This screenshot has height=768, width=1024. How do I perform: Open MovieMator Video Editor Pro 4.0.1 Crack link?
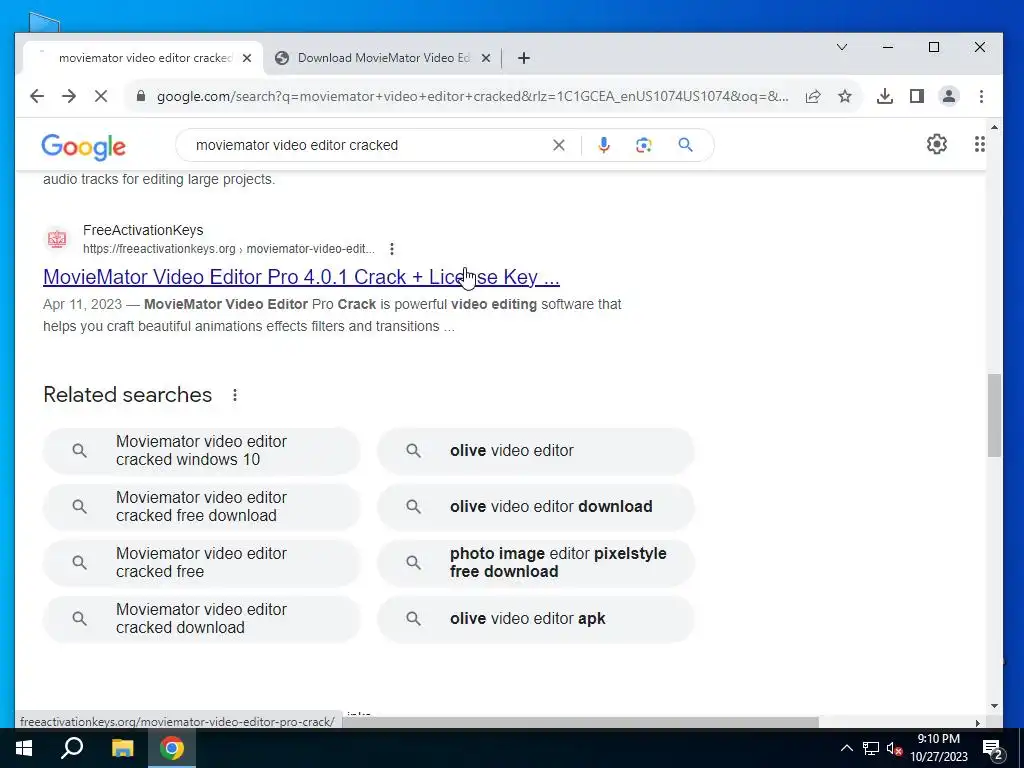coord(301,277)
